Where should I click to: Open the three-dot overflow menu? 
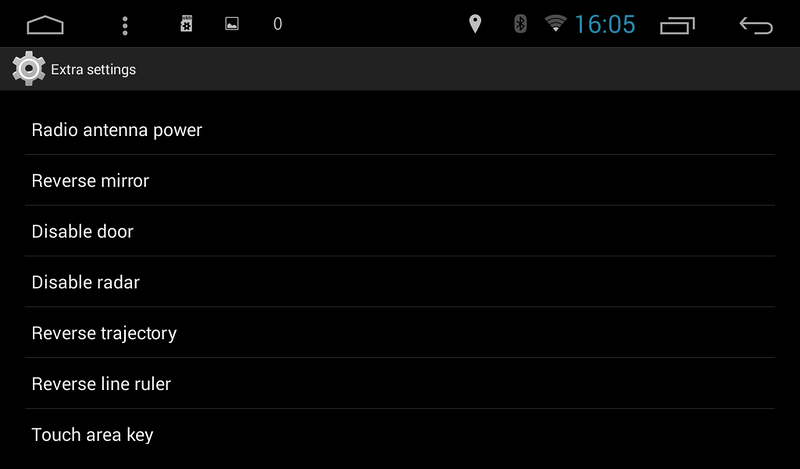tap(125, 26)
